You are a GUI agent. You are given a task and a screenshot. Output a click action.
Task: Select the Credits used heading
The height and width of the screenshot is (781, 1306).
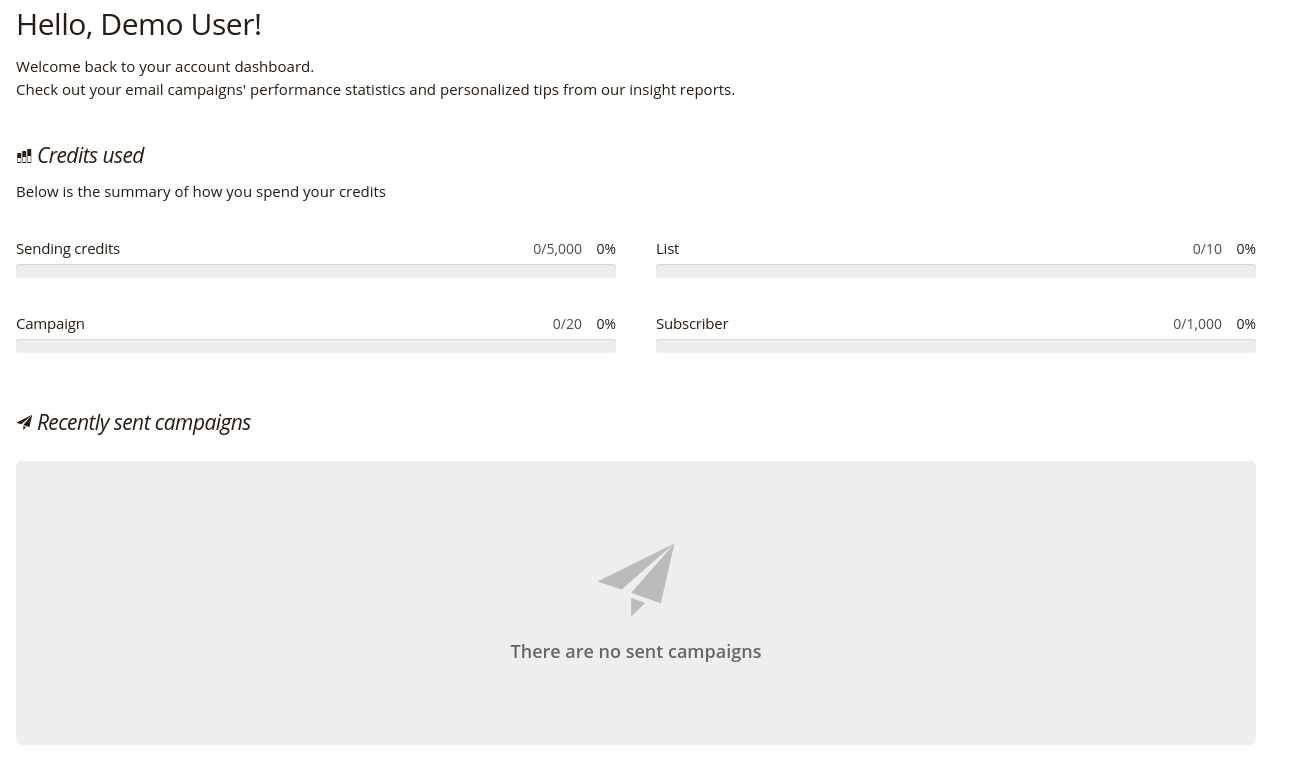90,155
